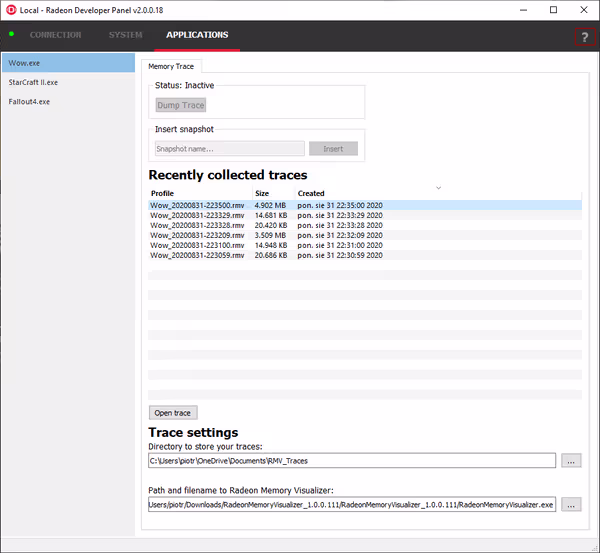Viewport: 600px width, 553px height.
Task: Click the Insert snapshot button
Action: (333, 149)
